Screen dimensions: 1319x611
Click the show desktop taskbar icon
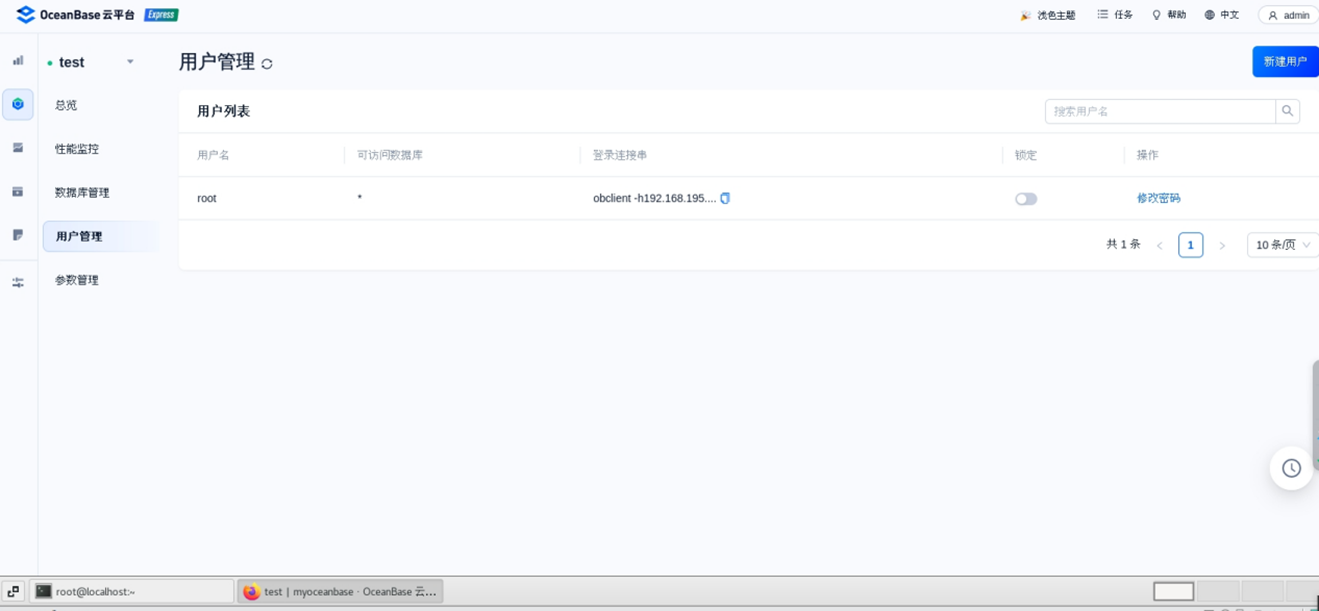[13, 591]
